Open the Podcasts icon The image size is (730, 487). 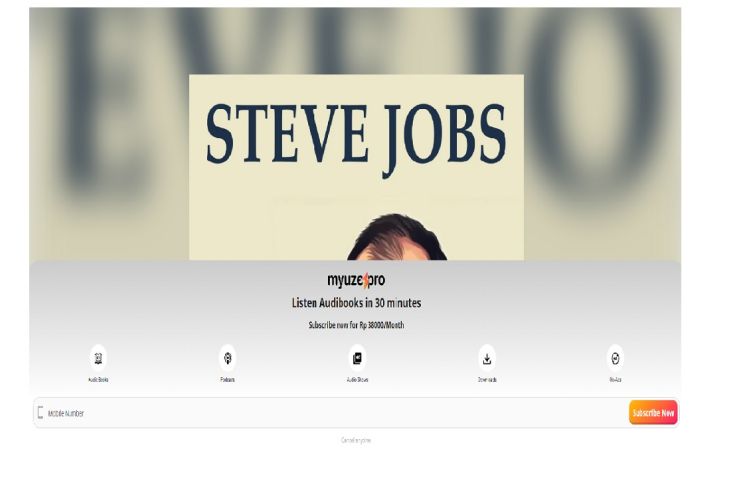click(x=228, y=358)
